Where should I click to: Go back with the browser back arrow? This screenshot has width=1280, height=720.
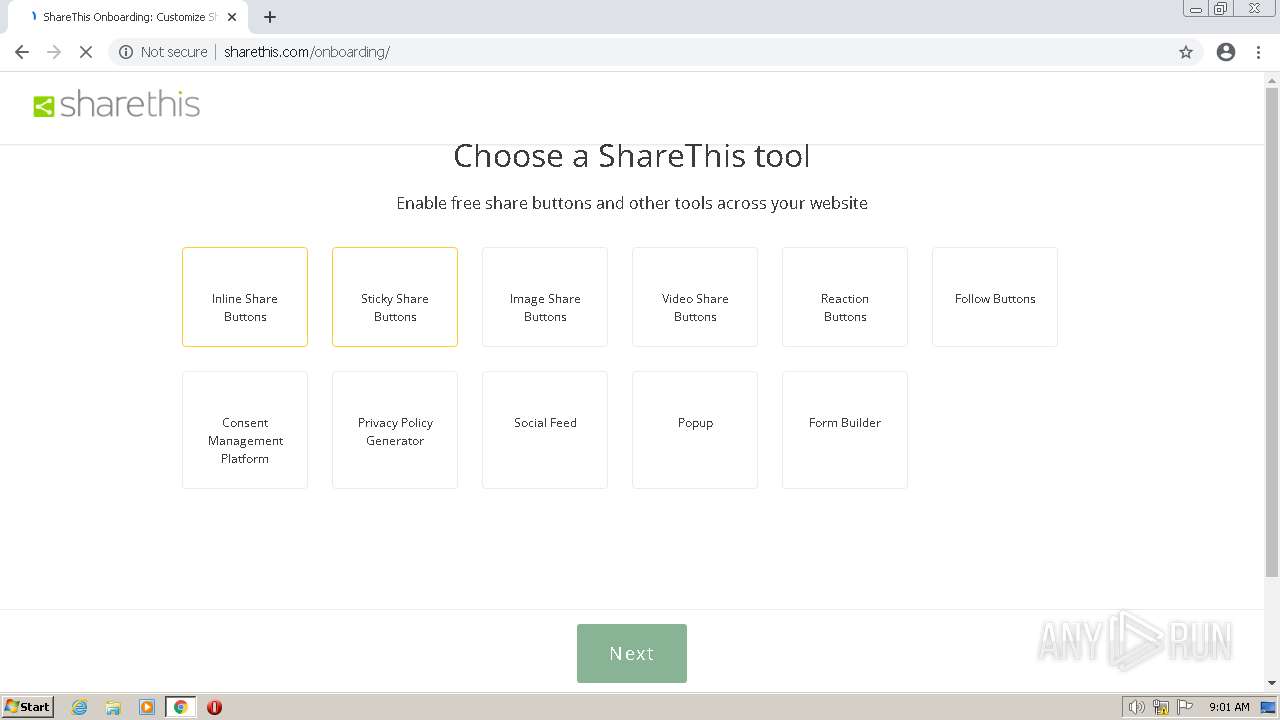22,52
